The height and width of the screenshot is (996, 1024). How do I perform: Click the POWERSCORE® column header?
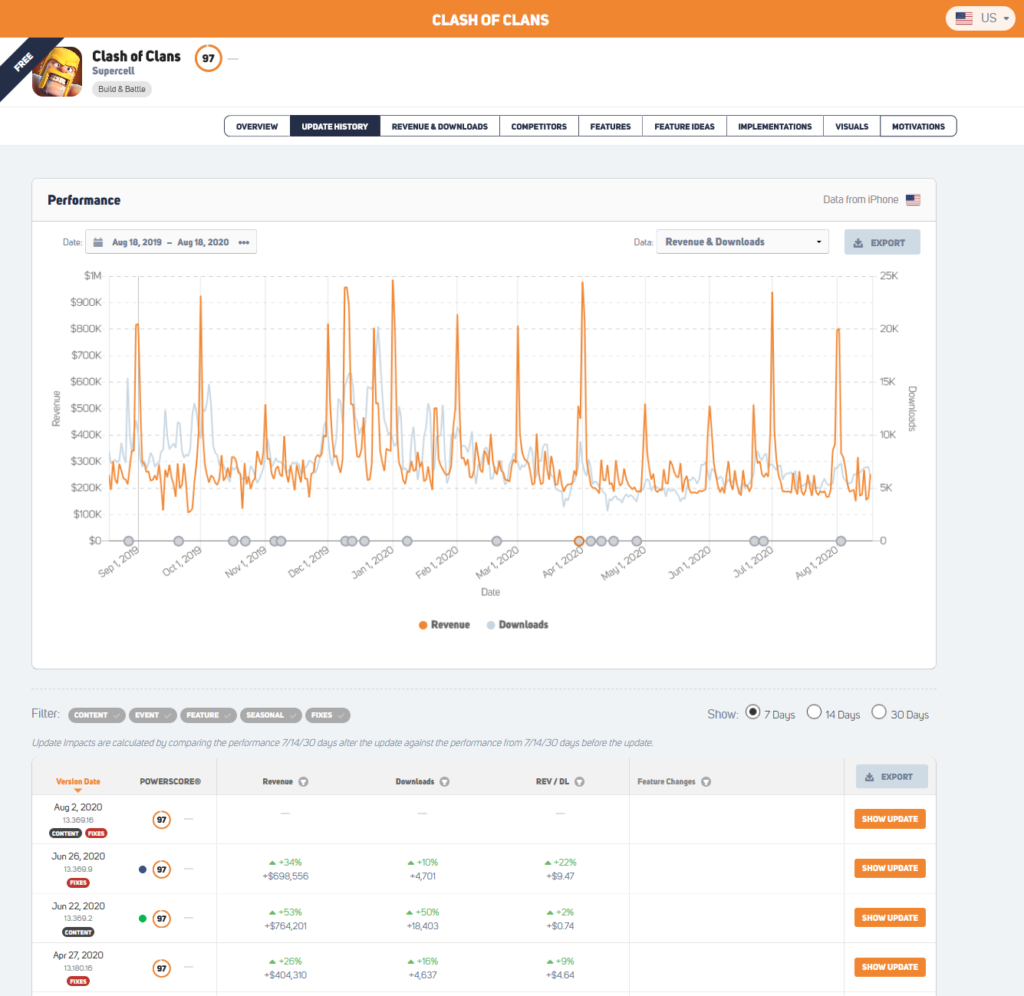click(x=170, y=782)
